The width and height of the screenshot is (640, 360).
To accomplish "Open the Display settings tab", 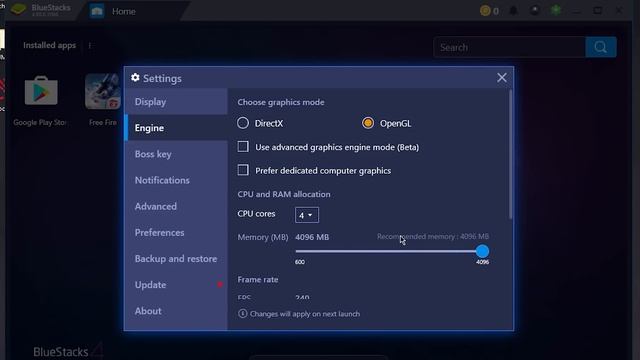I will coord(176,102).
